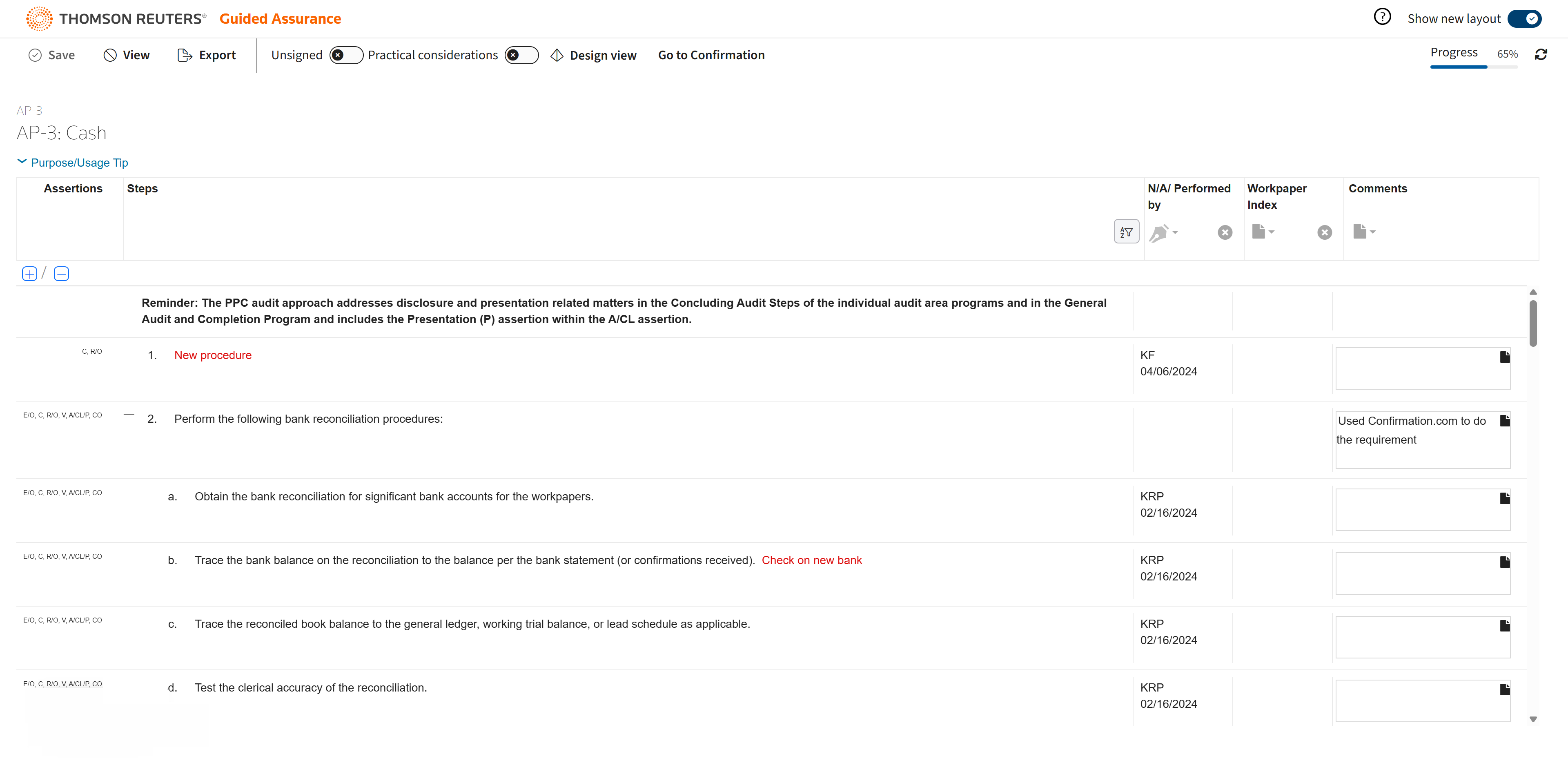This screenshot has width=1568, height=772.
Task: Click the expand all steps plus icon
Action: click(x=29, y=274)
